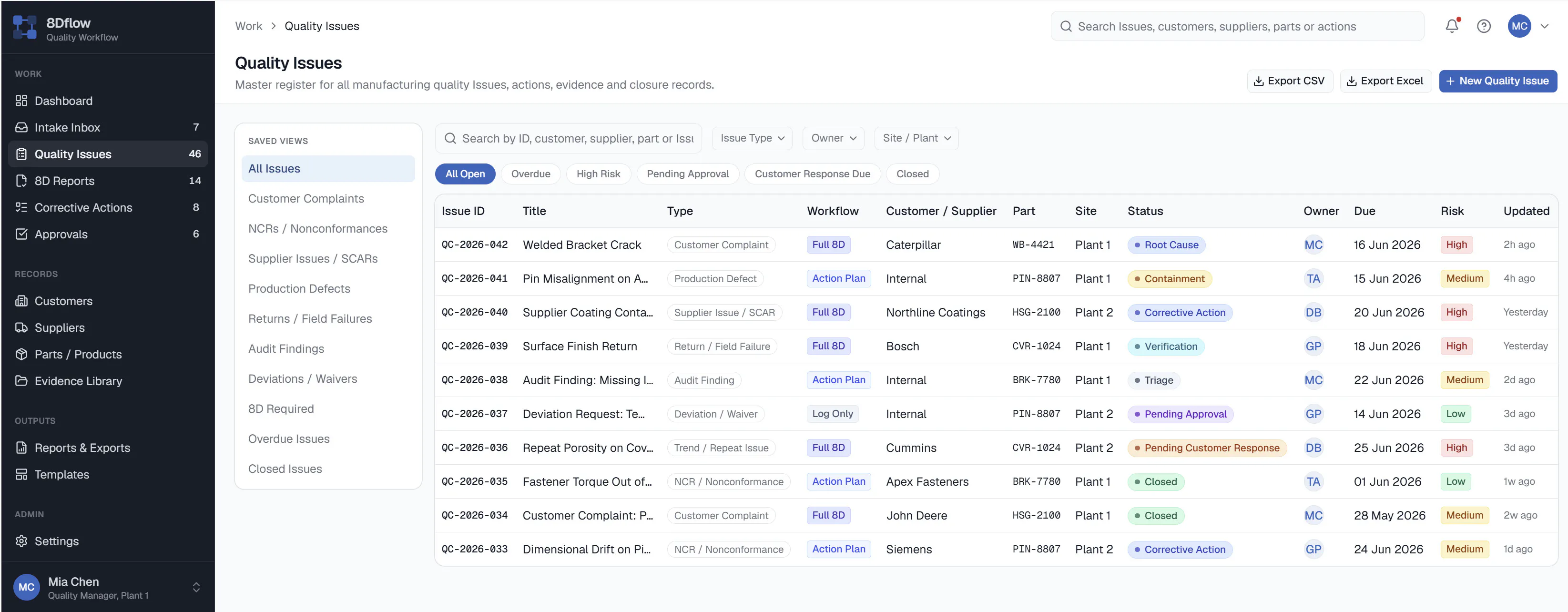This screenshot has height=612, width=1568.
Task: Toggle the High Risk filter chip
Action: 598,174
